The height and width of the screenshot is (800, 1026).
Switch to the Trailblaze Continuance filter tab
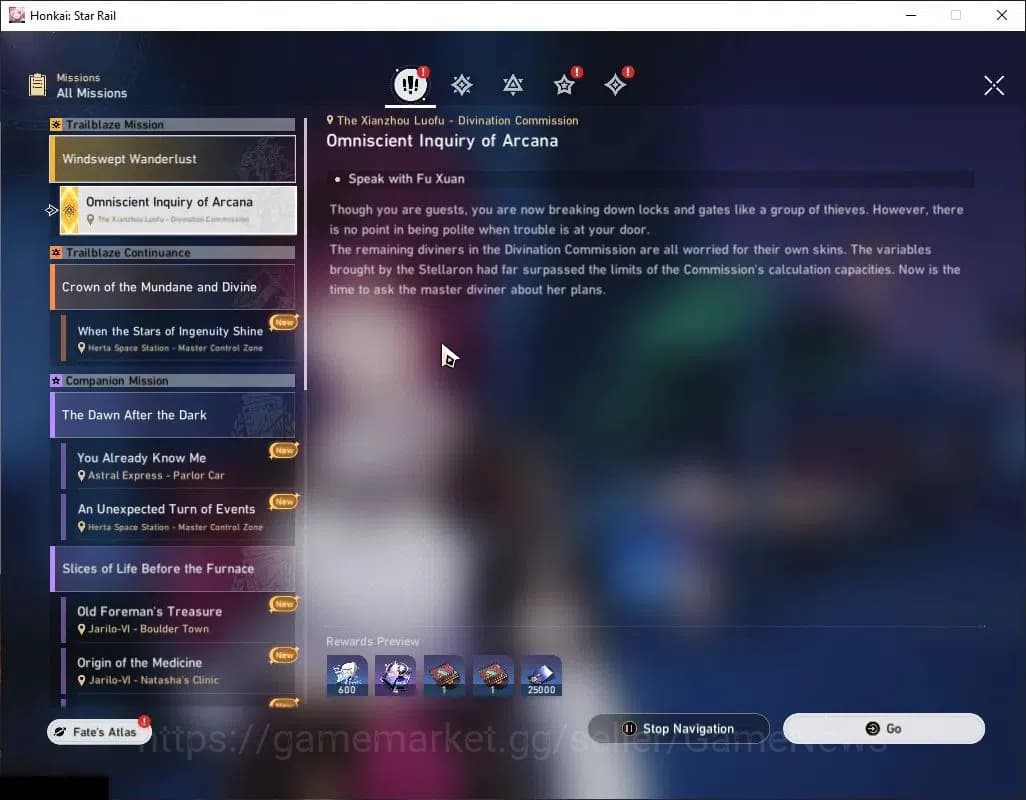click(512, 84)
